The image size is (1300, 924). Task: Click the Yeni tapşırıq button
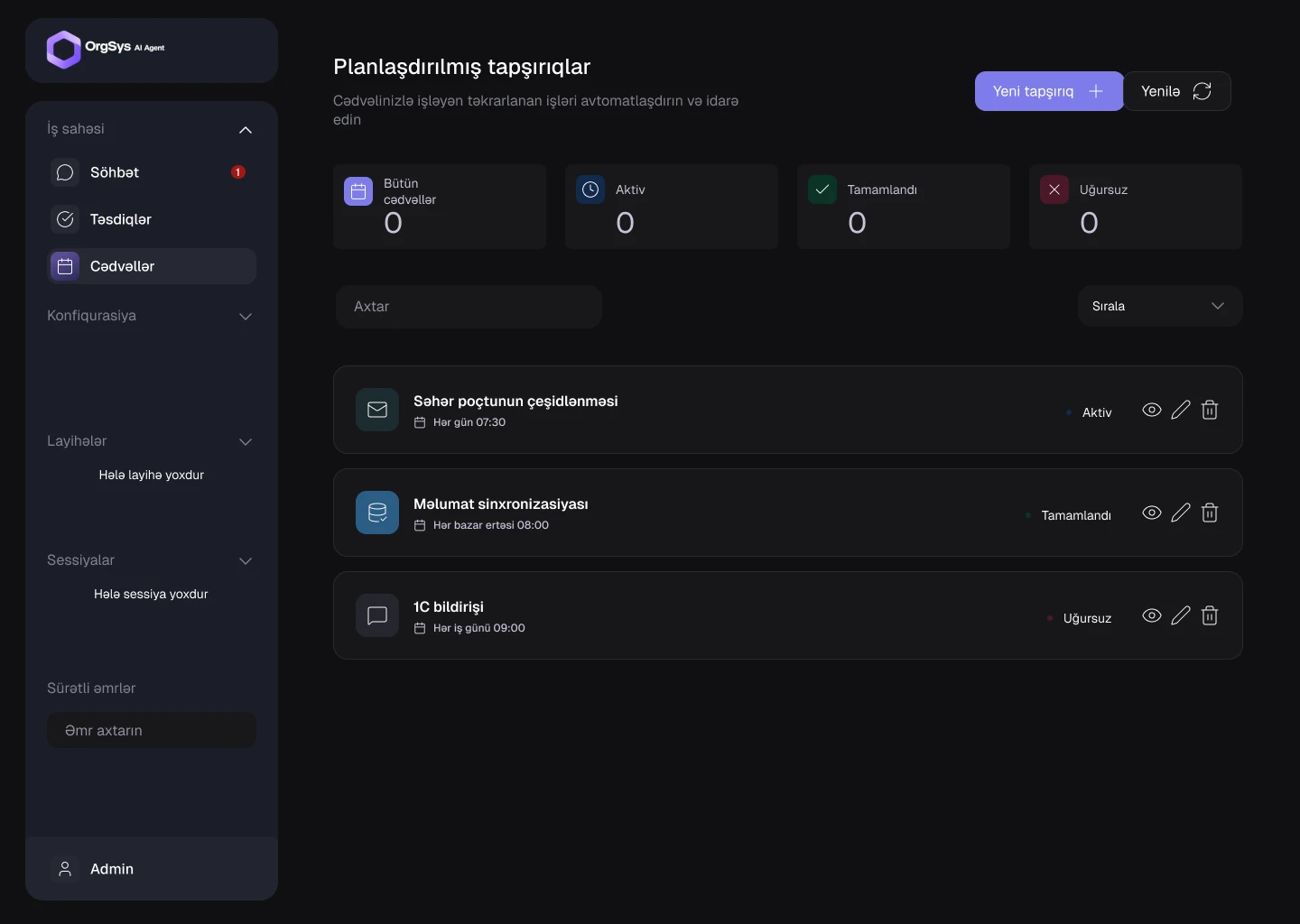point(1049,91)
